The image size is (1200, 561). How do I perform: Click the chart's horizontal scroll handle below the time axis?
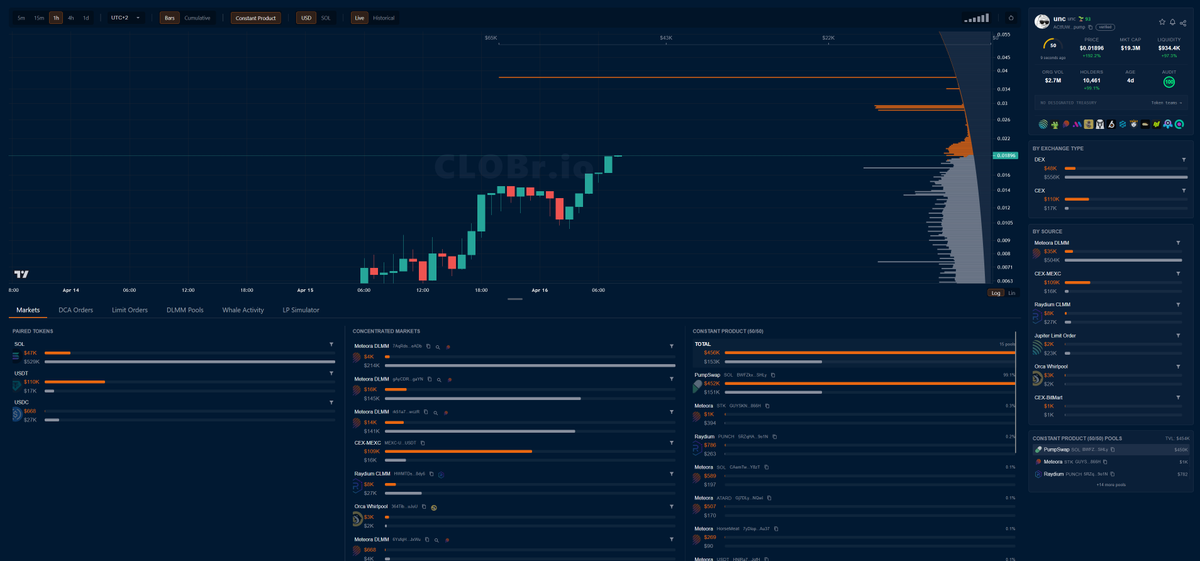pyautogui.click(x=514, y=299)
